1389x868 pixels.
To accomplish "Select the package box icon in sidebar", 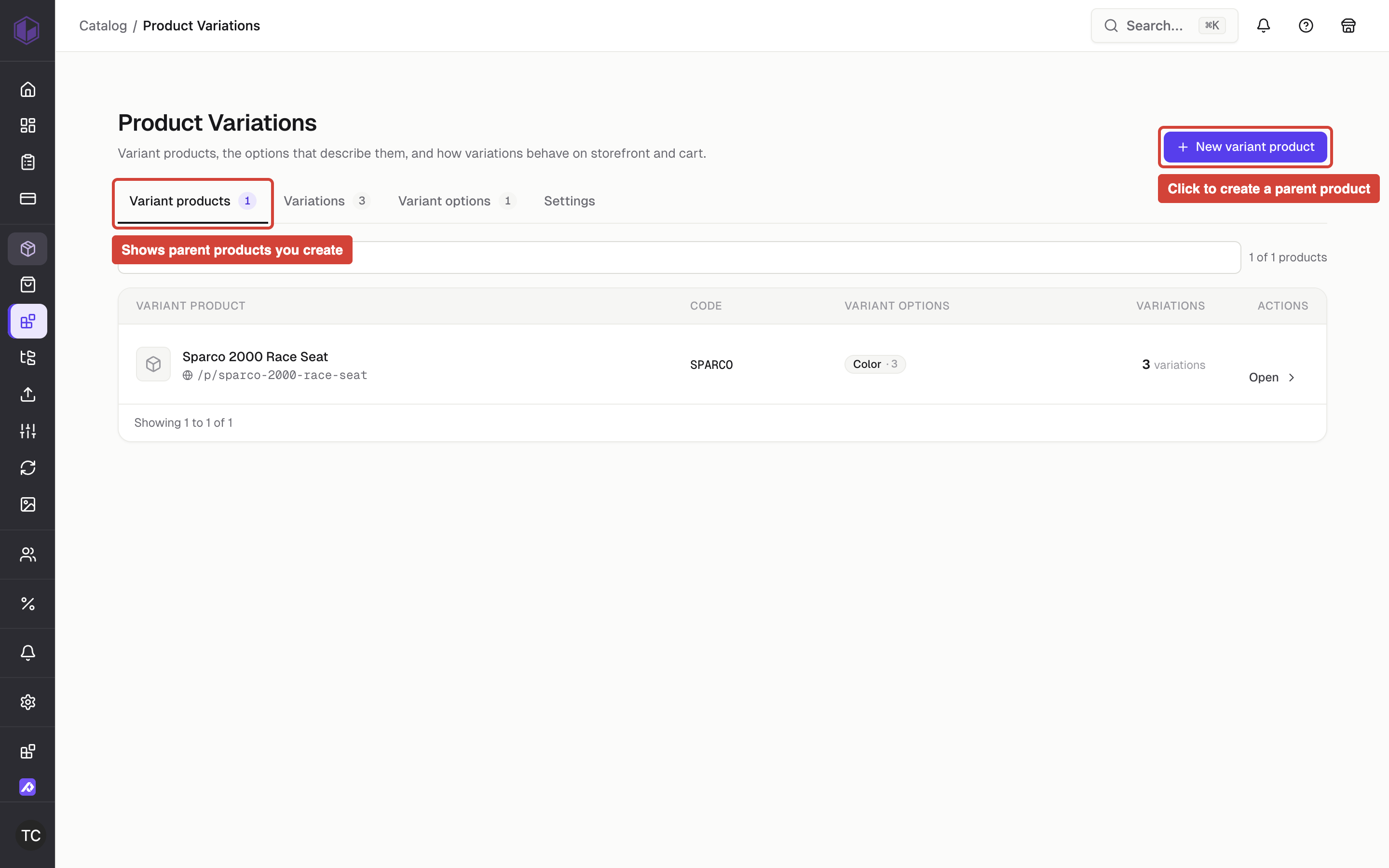I will point(27,248).
